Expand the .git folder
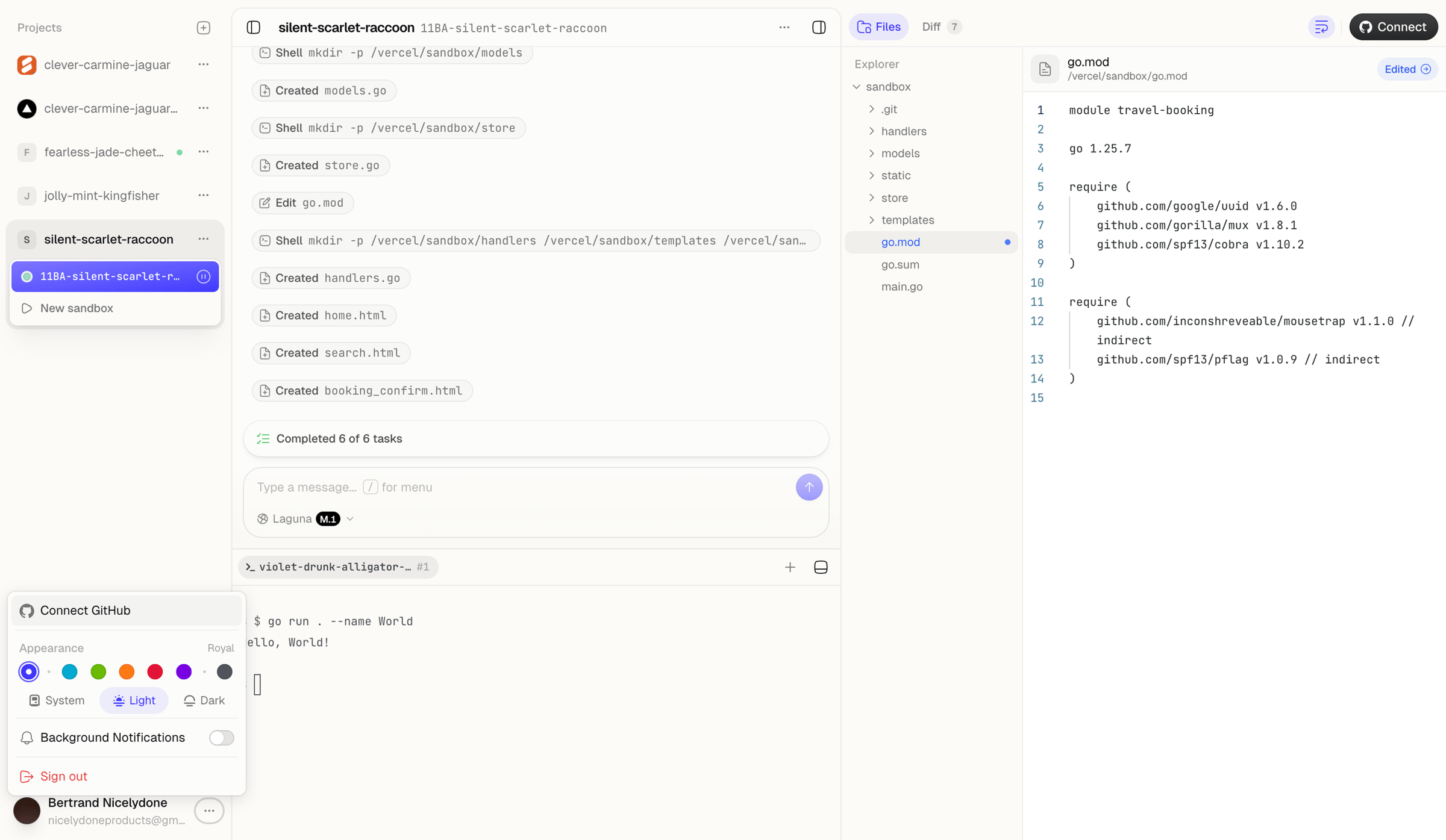The height and width of the screenshot is (840, 1446). point(871,109)
